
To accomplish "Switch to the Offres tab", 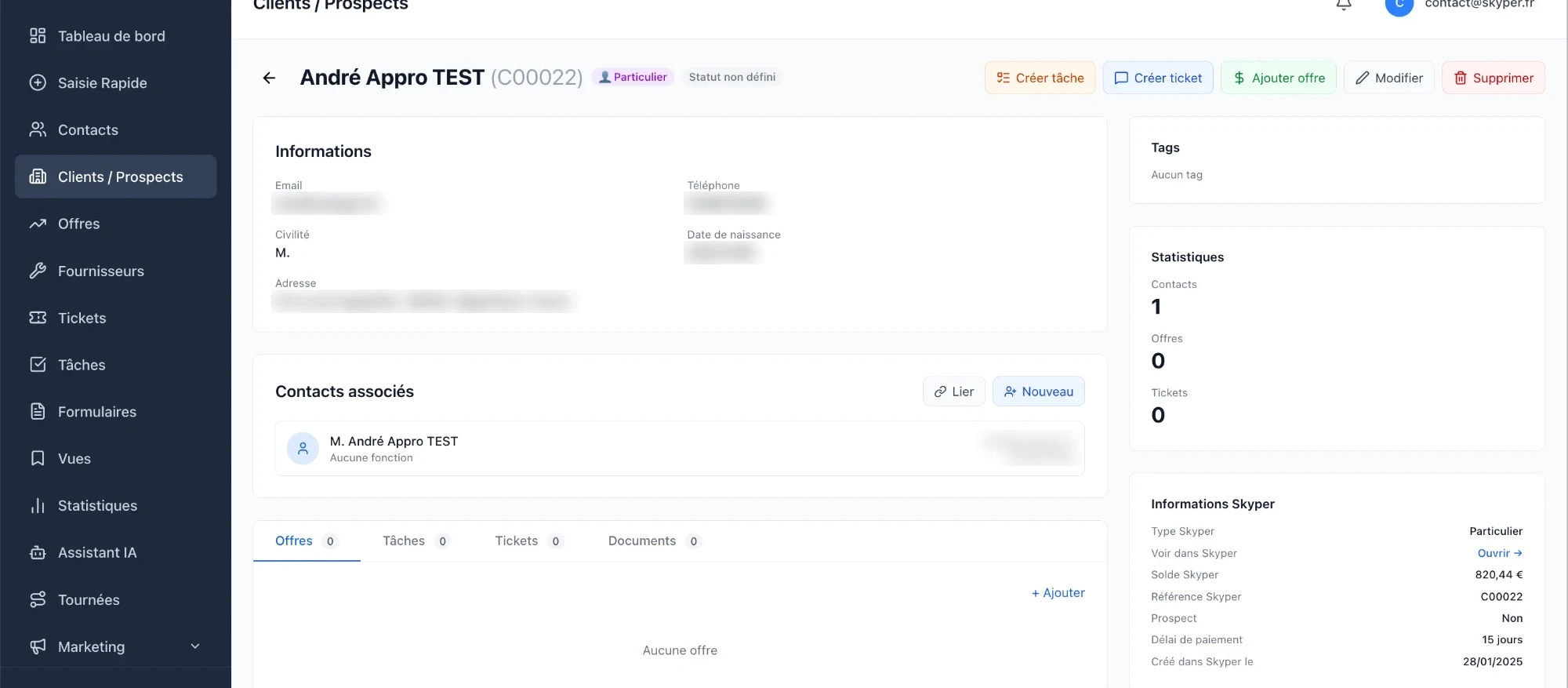I will pos(307,541).
